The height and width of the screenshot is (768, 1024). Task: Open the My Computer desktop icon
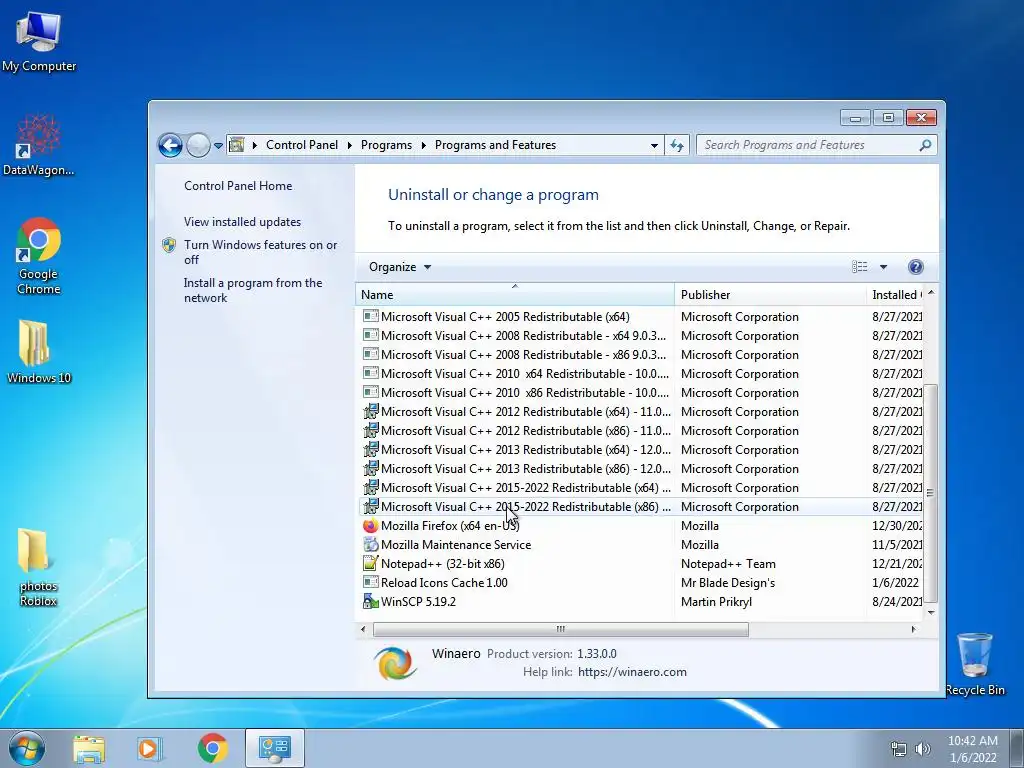click(x=39, y=42)
